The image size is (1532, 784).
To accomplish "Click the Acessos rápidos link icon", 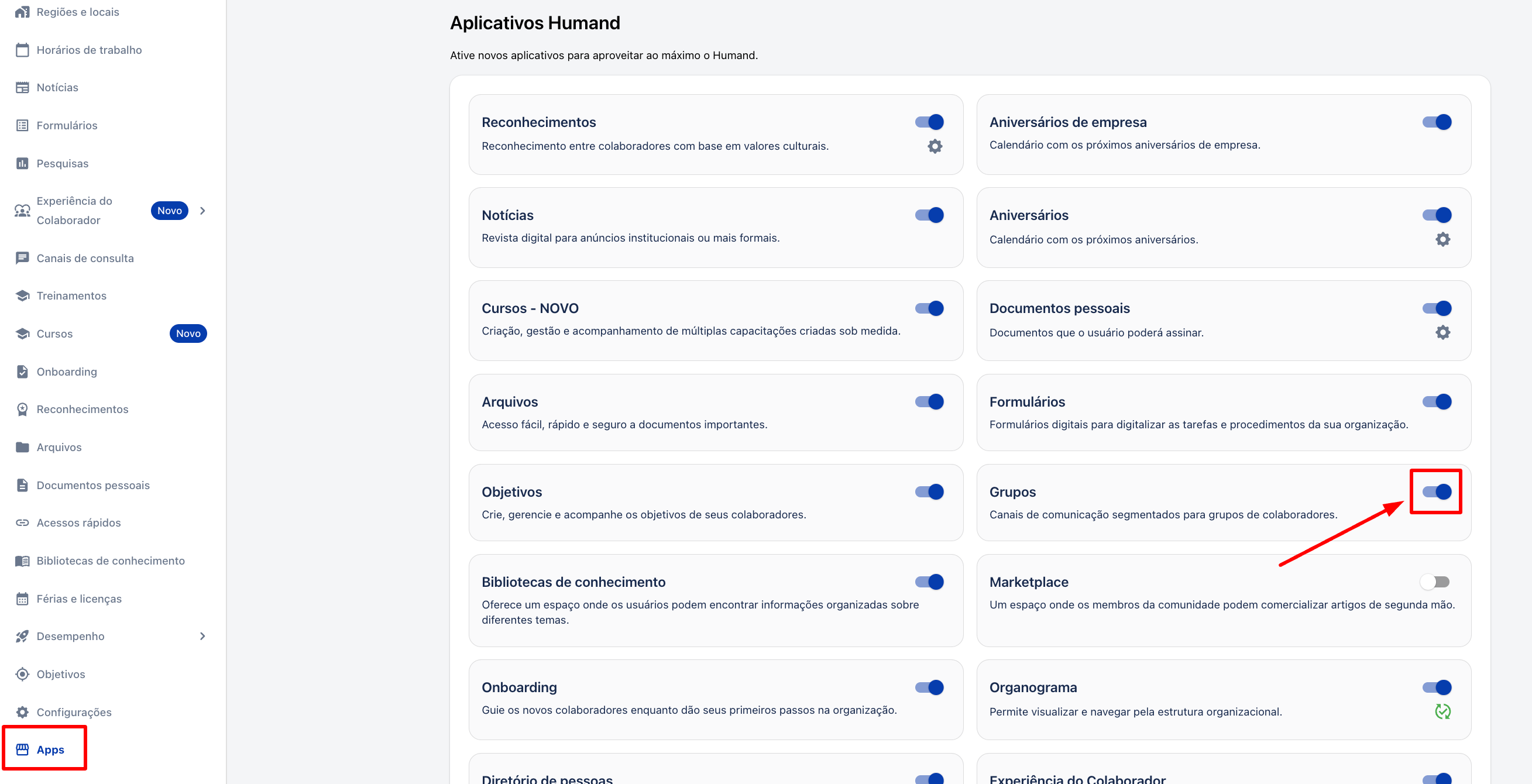I will 22,522.
